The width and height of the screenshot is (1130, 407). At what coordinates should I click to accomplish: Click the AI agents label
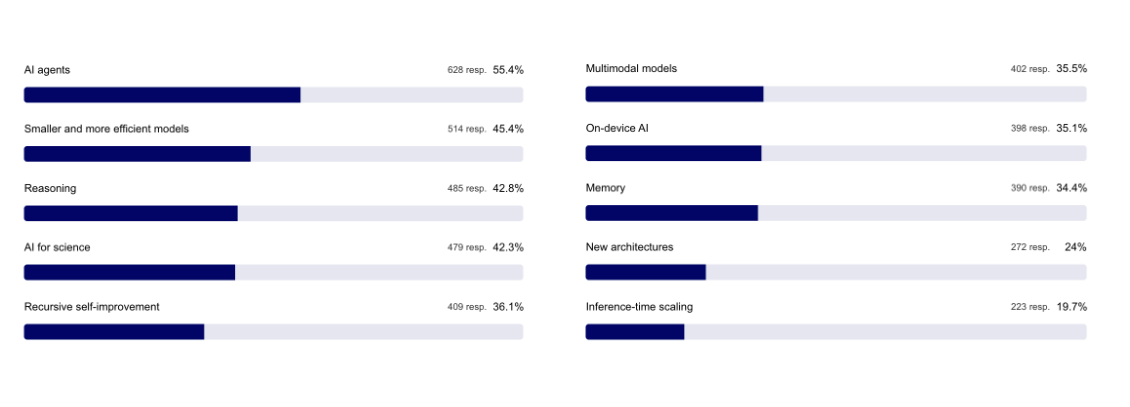(x=47, y=70)
